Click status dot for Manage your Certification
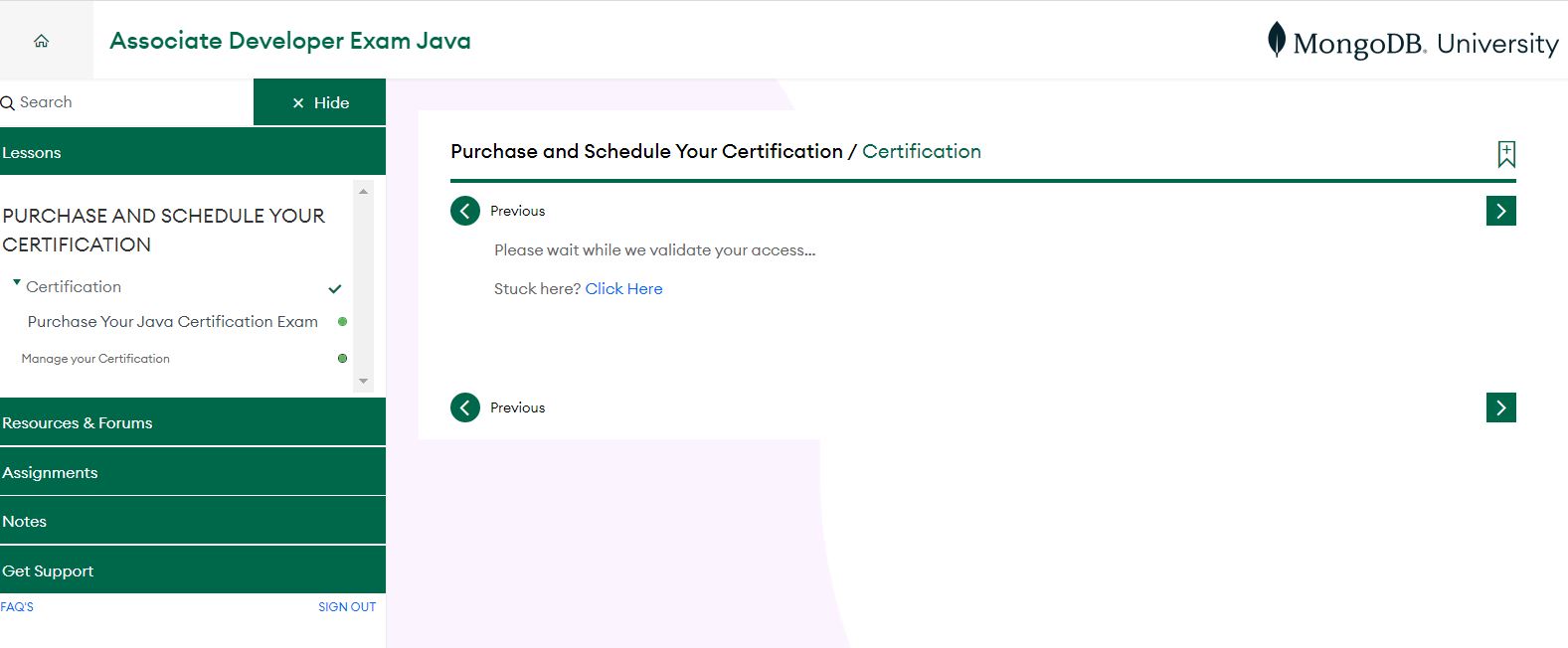 [342, 359]
